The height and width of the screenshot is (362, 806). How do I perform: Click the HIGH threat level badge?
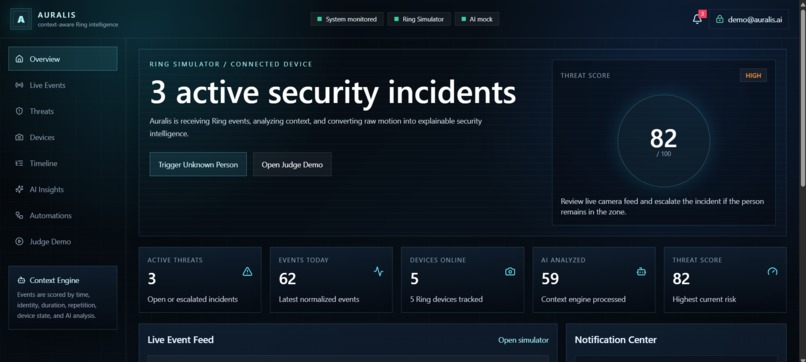tap(753, 76)
